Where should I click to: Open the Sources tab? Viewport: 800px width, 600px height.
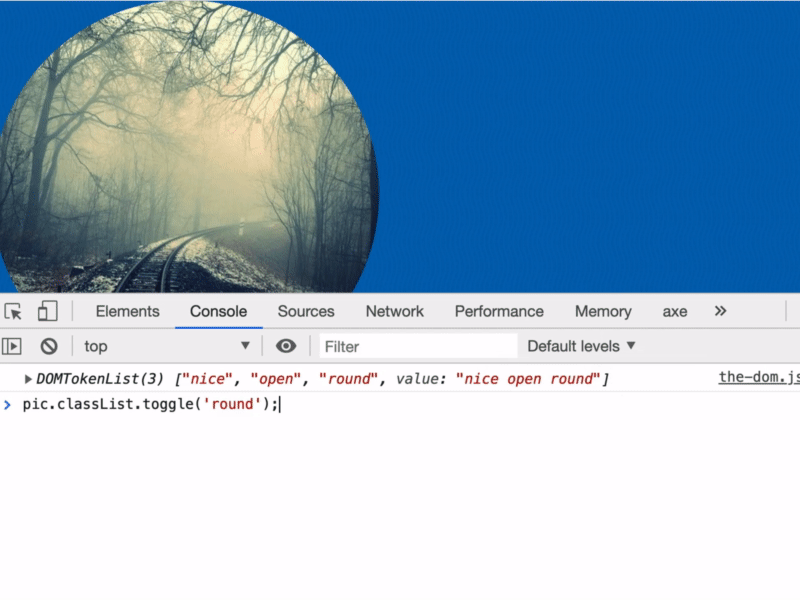[x=306, y=311]
